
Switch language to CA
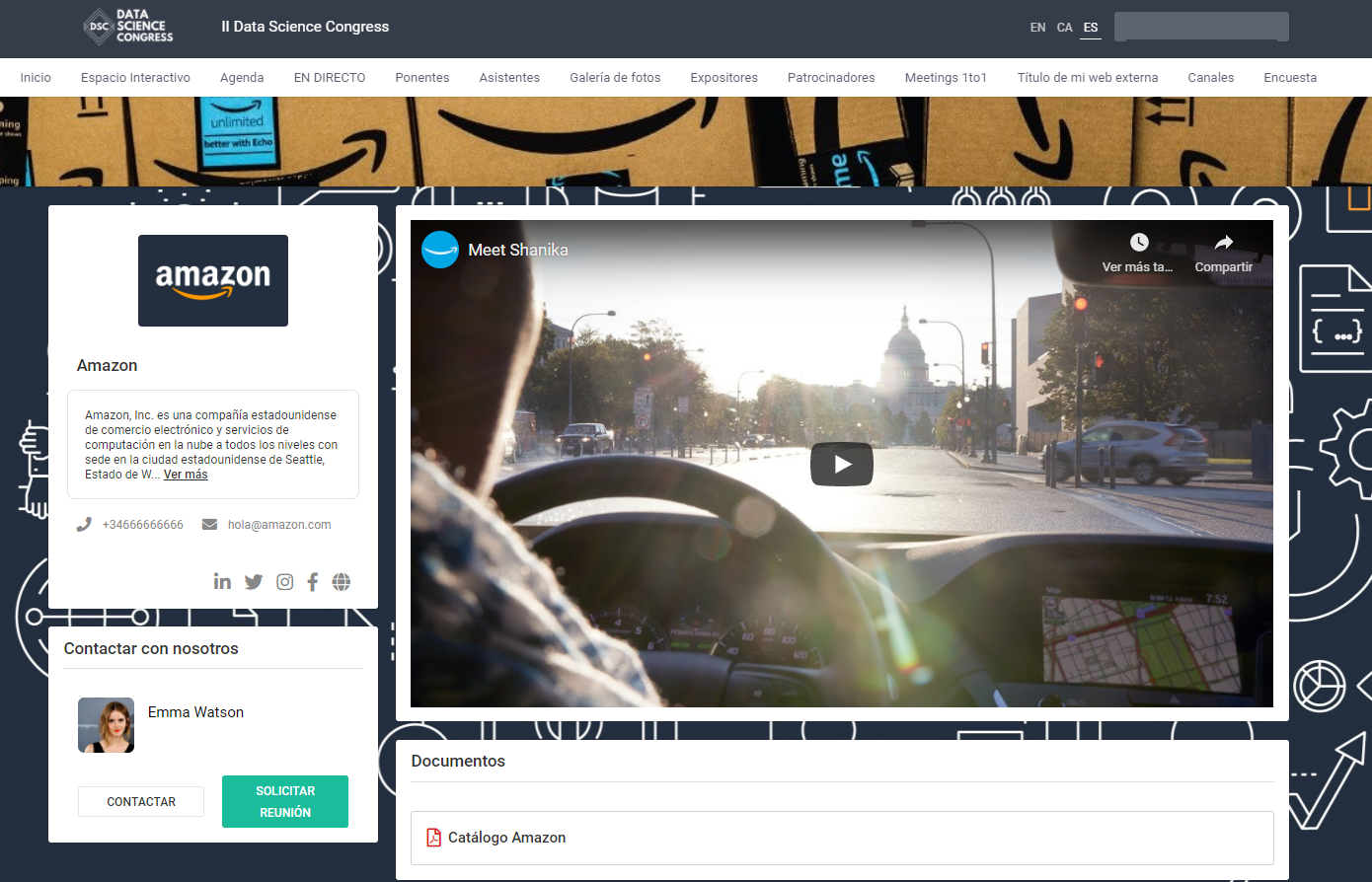point(1064,28)
